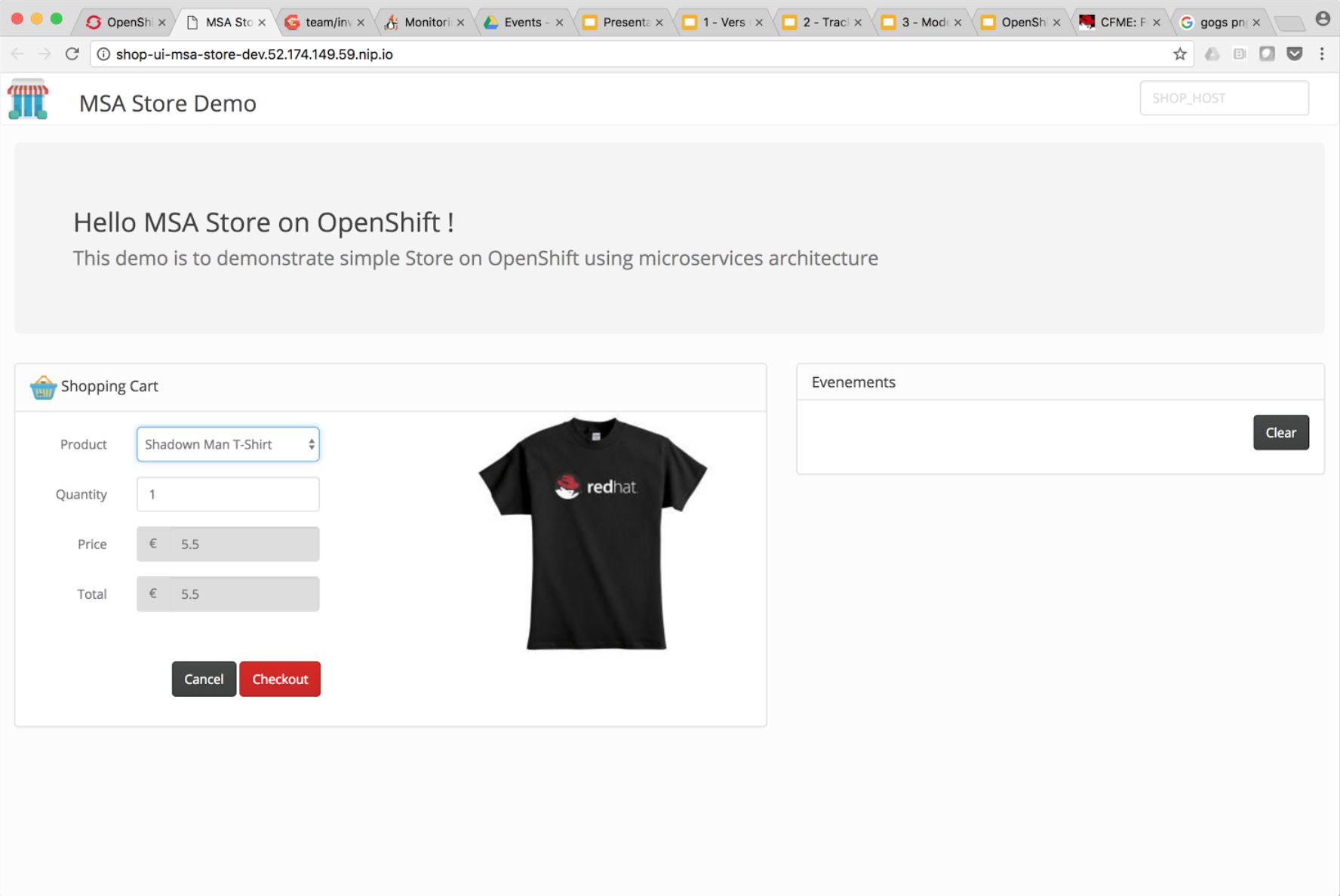This screenshot has height=896, width=1340.
Task: Click the Quantity input field
Action: point(228,494)
